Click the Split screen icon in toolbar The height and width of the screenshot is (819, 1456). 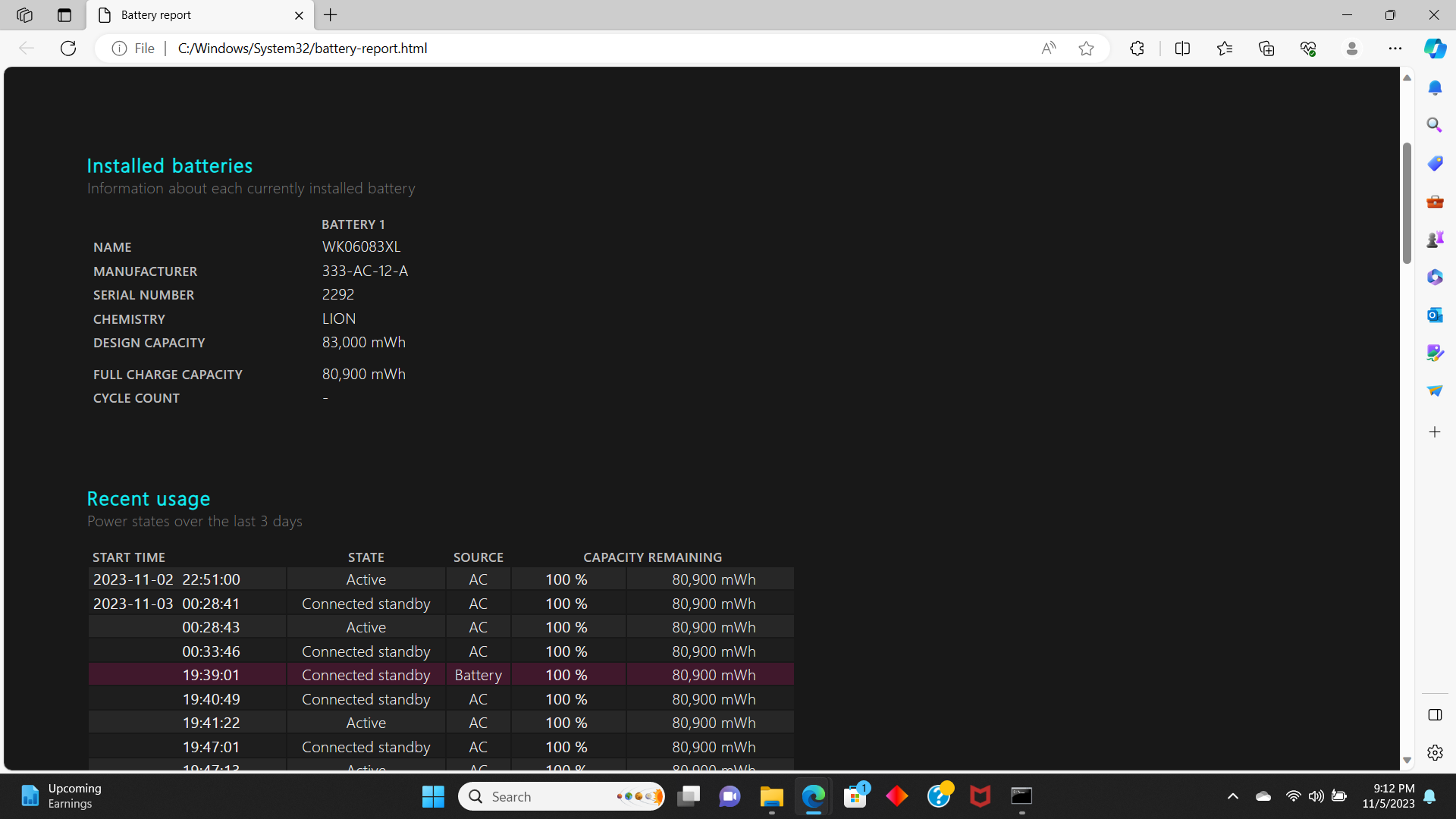1182,48
